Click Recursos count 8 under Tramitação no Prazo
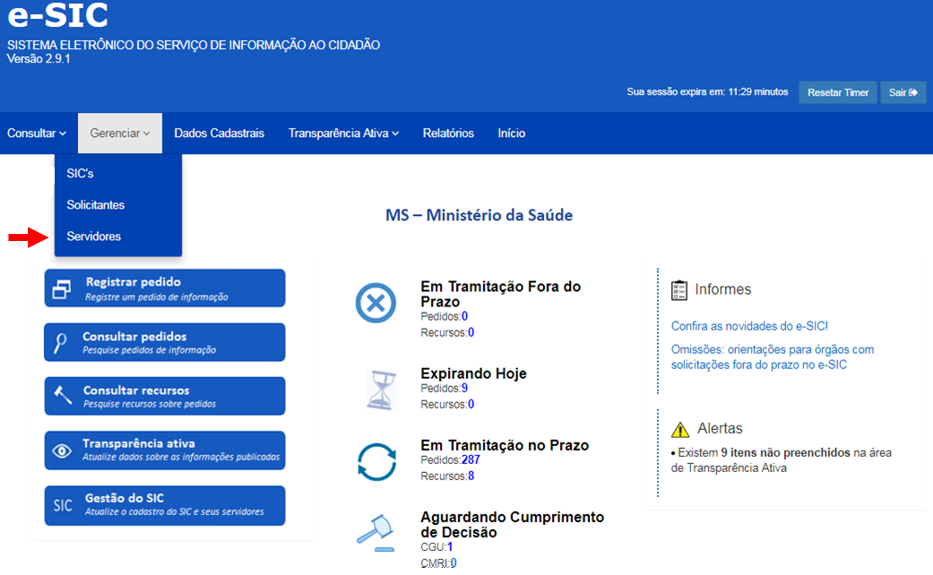The image size is (933, 575). (471, 476)
